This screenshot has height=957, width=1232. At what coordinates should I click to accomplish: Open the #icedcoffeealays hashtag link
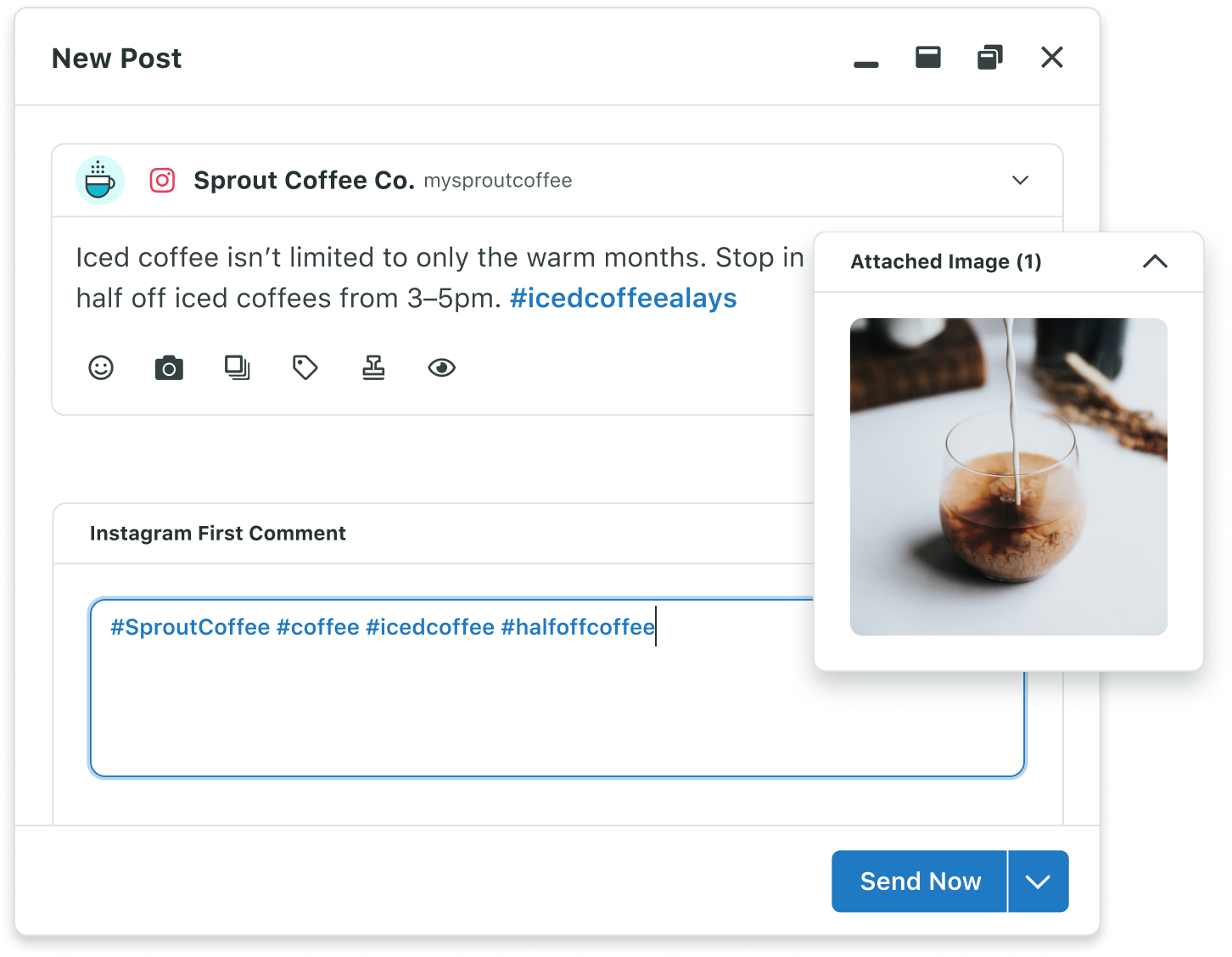(624, 298)
